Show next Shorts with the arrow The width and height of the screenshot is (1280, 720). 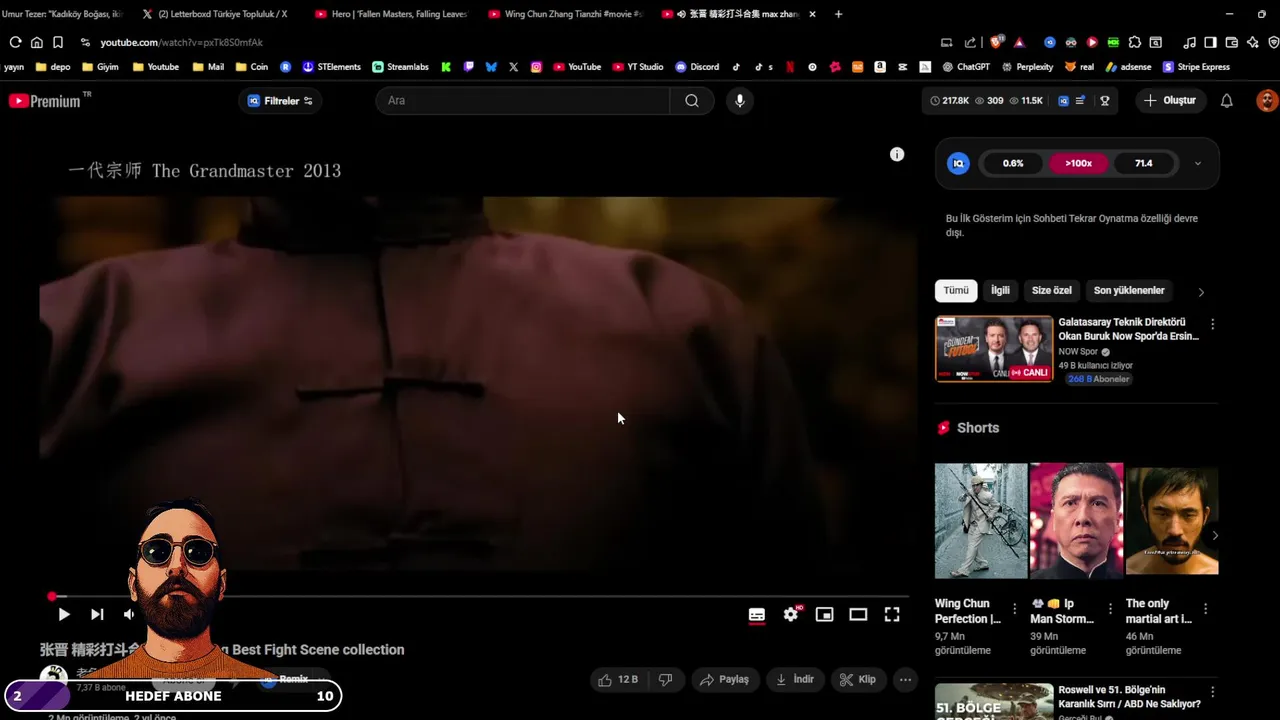(1215, 536)
